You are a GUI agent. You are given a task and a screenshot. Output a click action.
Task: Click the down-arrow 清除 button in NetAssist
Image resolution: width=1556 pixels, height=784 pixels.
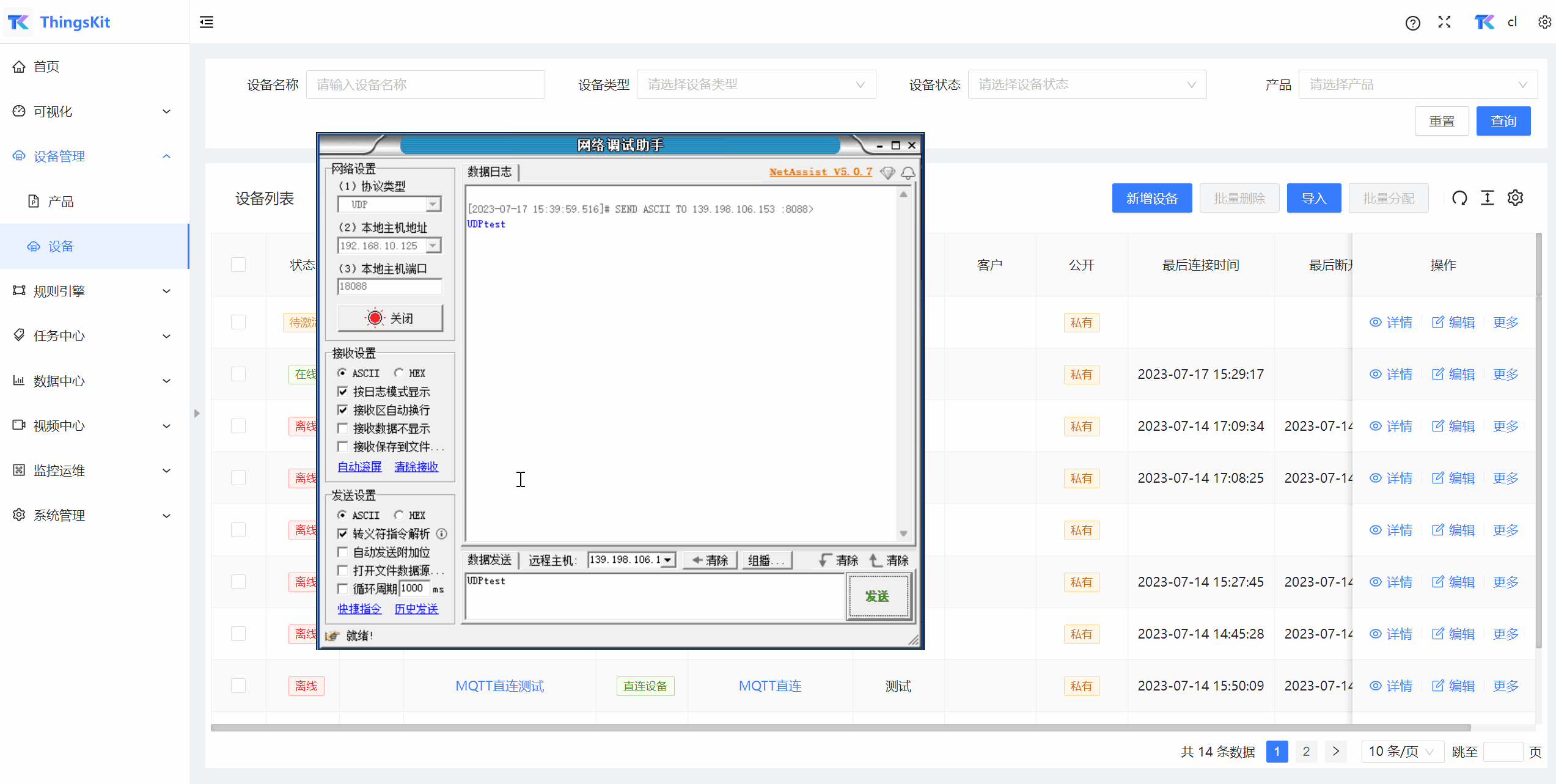[838, 560]
